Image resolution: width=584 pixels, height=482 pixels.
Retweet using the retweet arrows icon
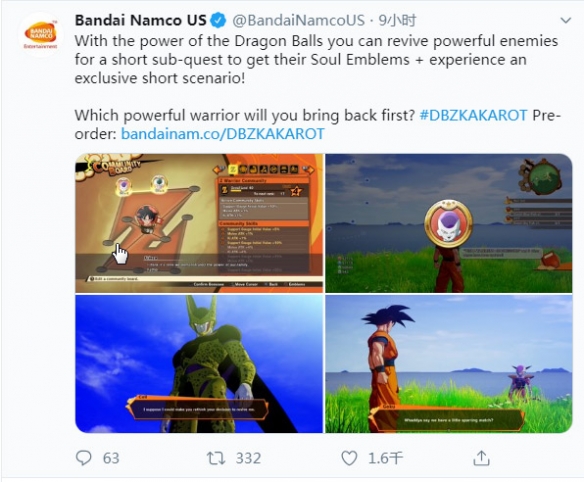(x=216, y=458)
